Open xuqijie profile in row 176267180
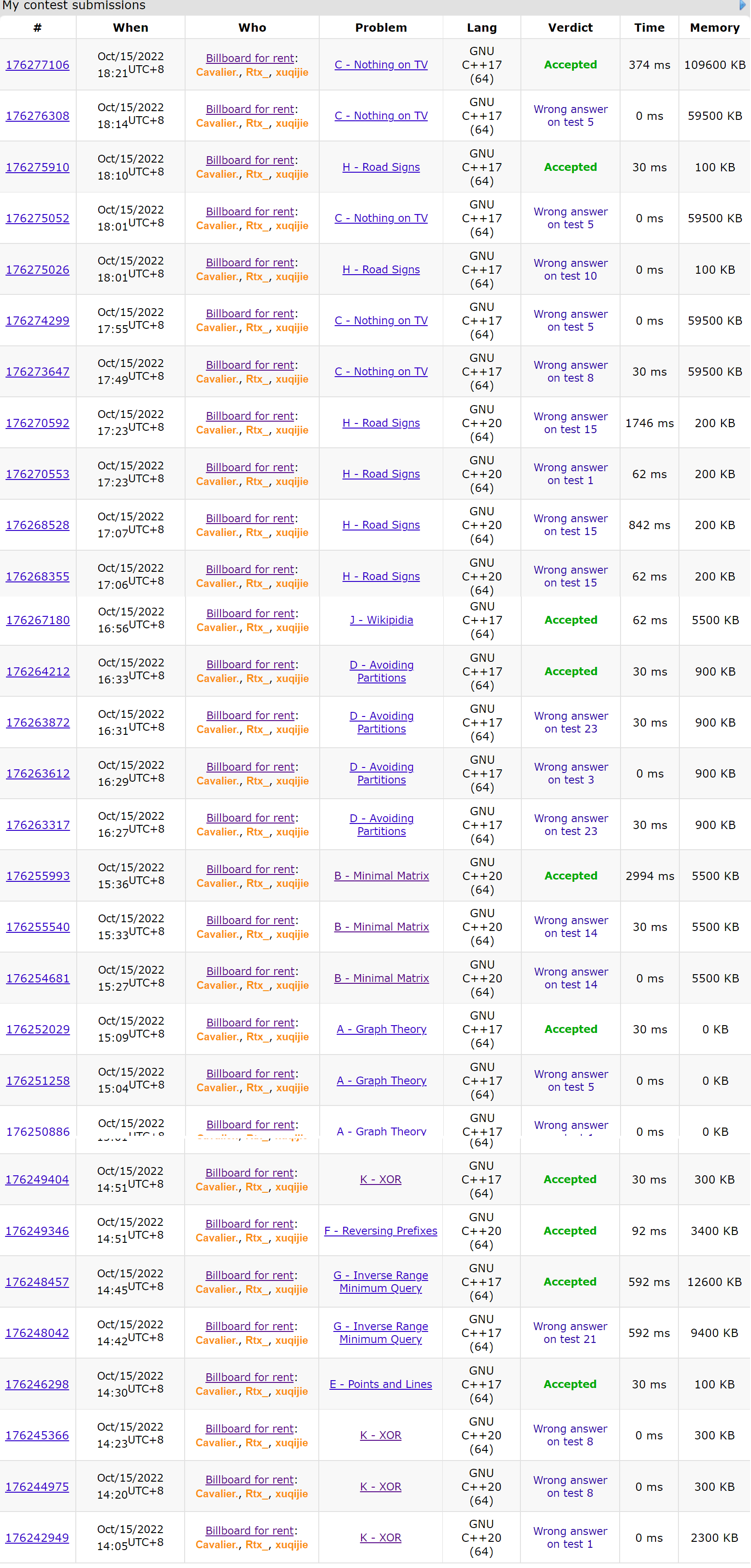Viewport: 751px width, 1568px height. [x=292, y=627]
